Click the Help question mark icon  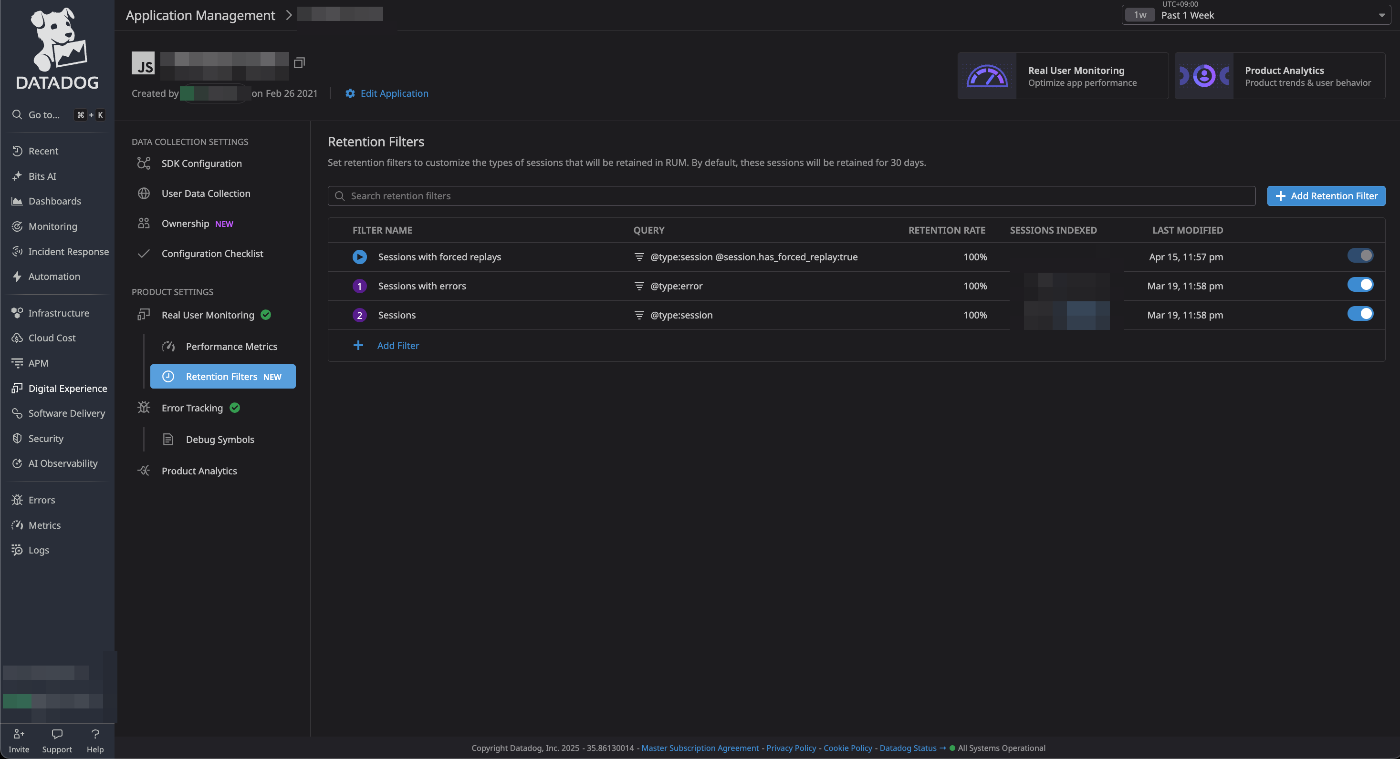[95, 734]
